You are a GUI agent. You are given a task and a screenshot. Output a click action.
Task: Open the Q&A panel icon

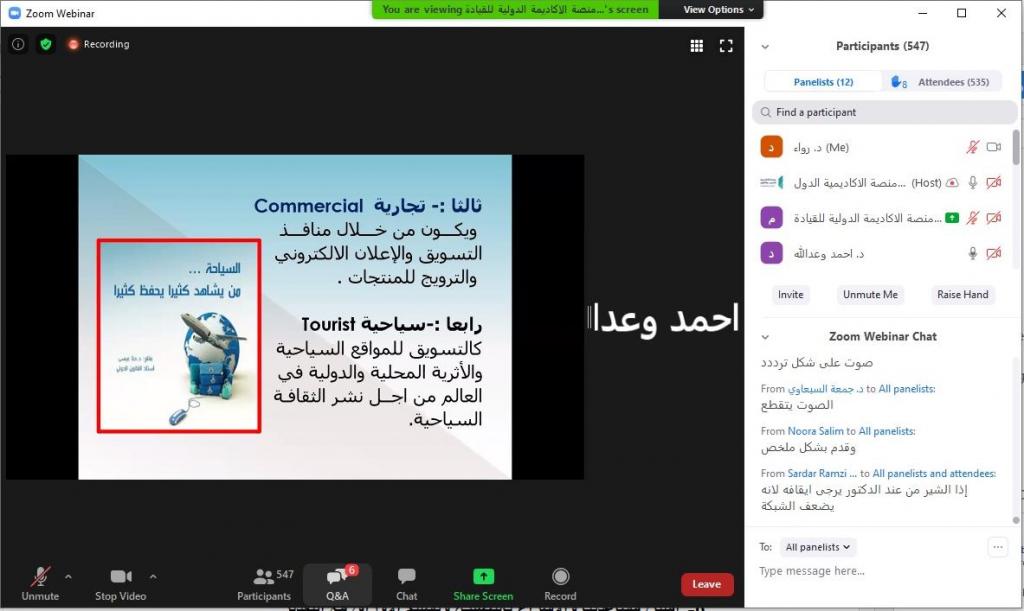pyautogui.click(x=337, y=577)
